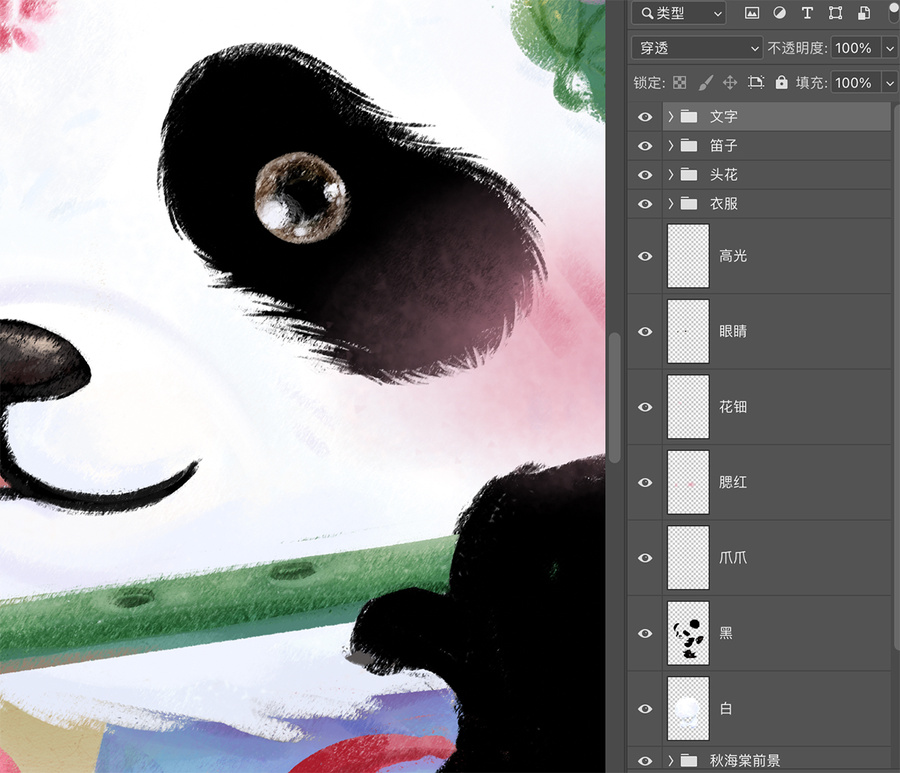Toggle visibility of 腮红 layer
Image resolution: width=900 pixels, height=773 pixels.
(645, 483)
